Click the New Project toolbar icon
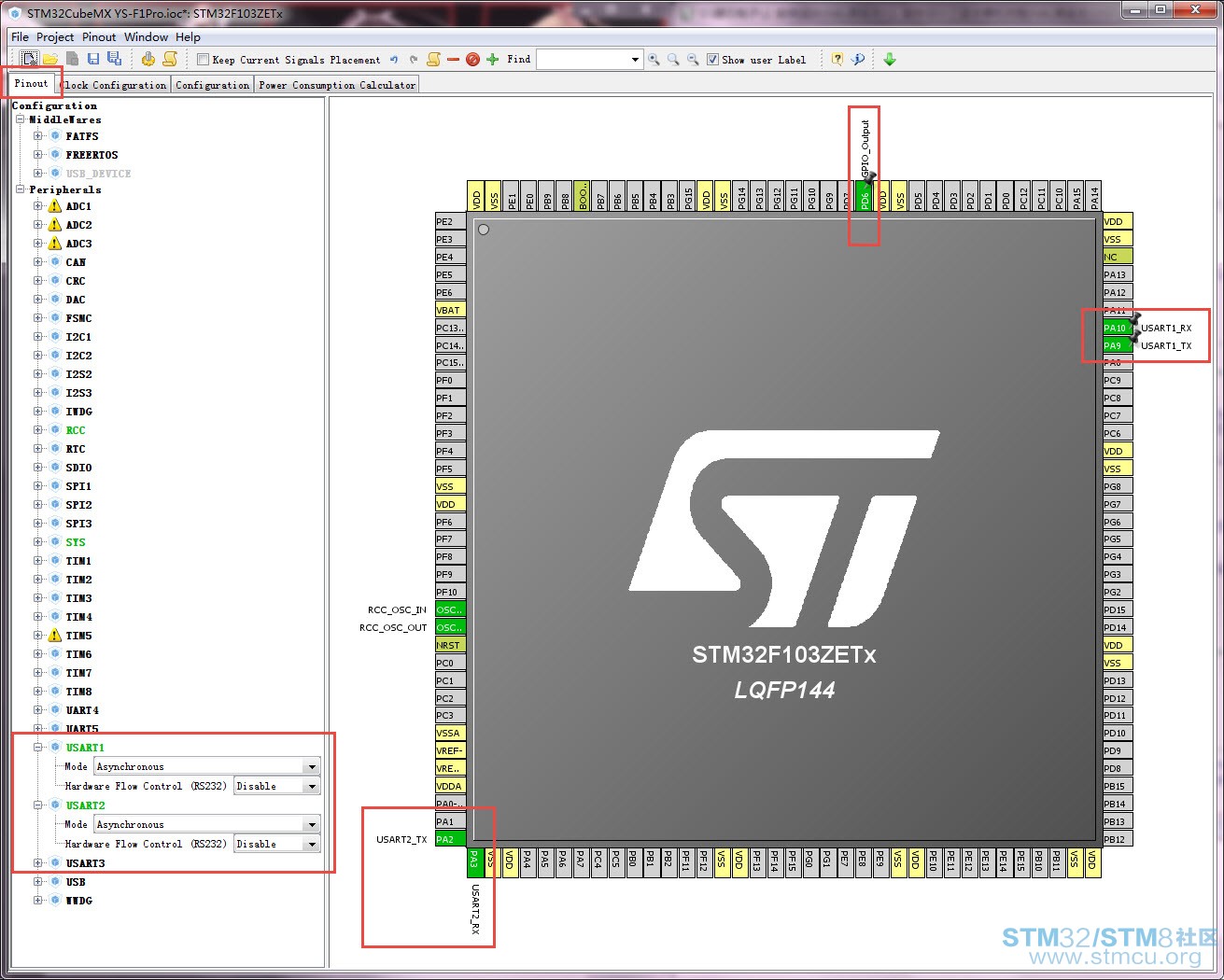The width and height of the screenshot is (1224, 980). pyautogui.click(x=30, y=59)
